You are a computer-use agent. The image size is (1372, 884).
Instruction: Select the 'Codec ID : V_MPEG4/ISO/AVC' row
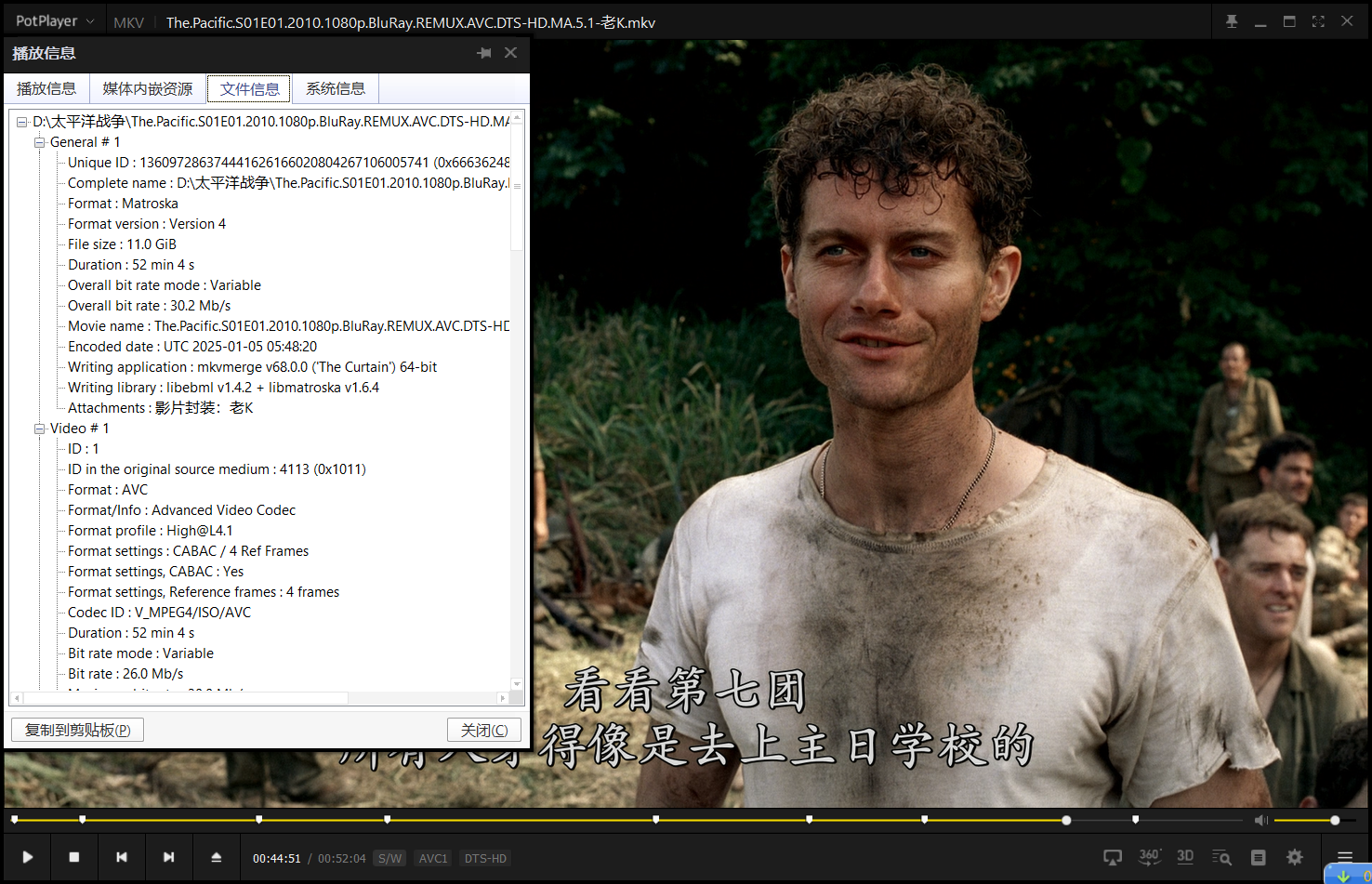[x=159, y=613]
